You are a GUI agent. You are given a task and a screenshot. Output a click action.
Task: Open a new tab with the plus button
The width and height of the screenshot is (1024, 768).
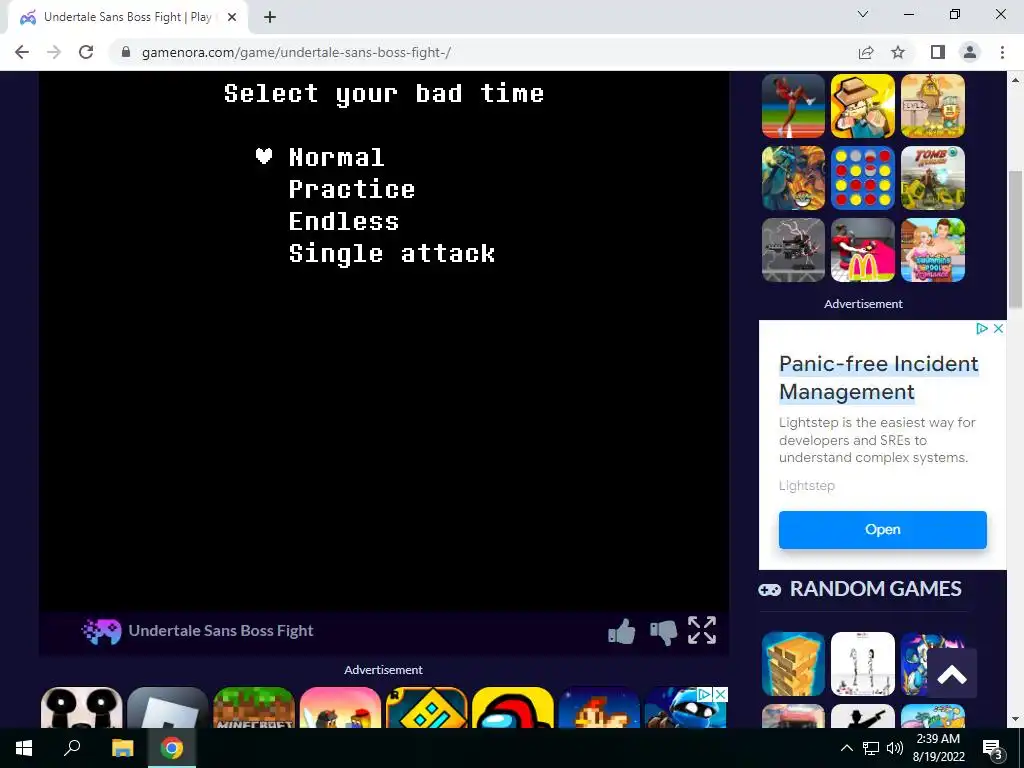pos(270,17)
